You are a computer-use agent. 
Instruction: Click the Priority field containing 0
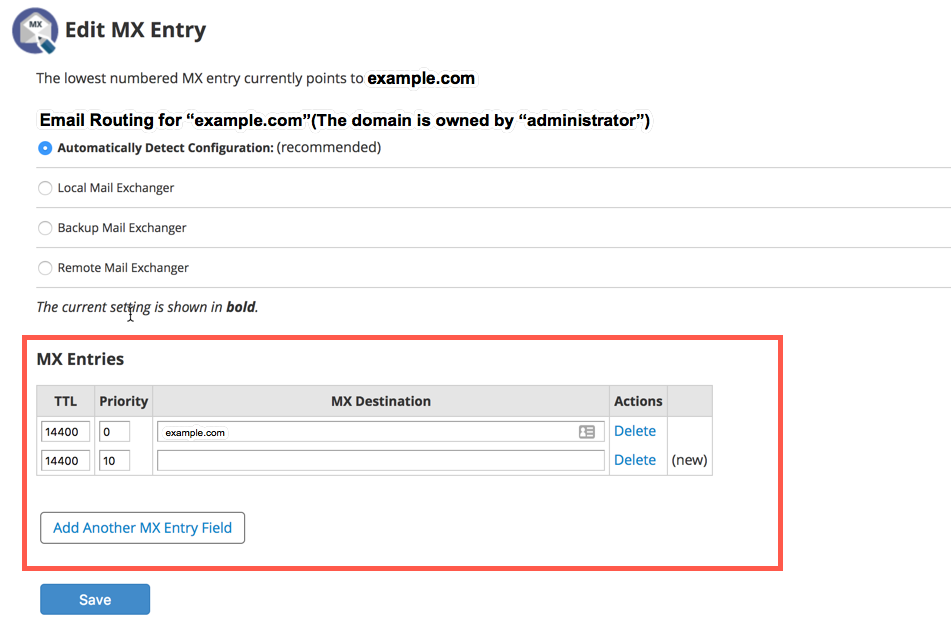pos(114,432)
